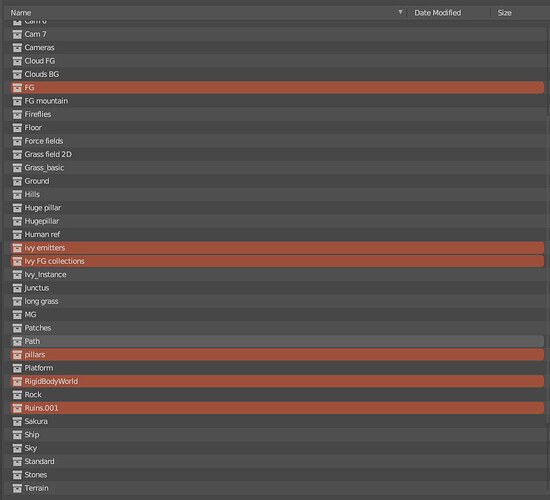Click the collection icon beside Ivy_Instance
Viewport: 550px width, 500px height.
click(17, 275)
